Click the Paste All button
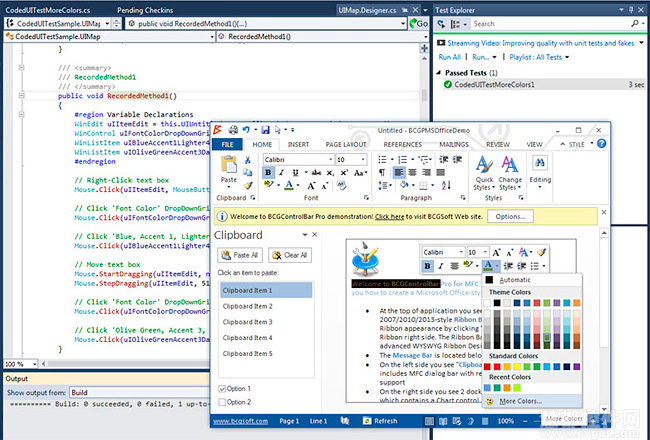Viewport: 650px width, 440px height. 240,255
